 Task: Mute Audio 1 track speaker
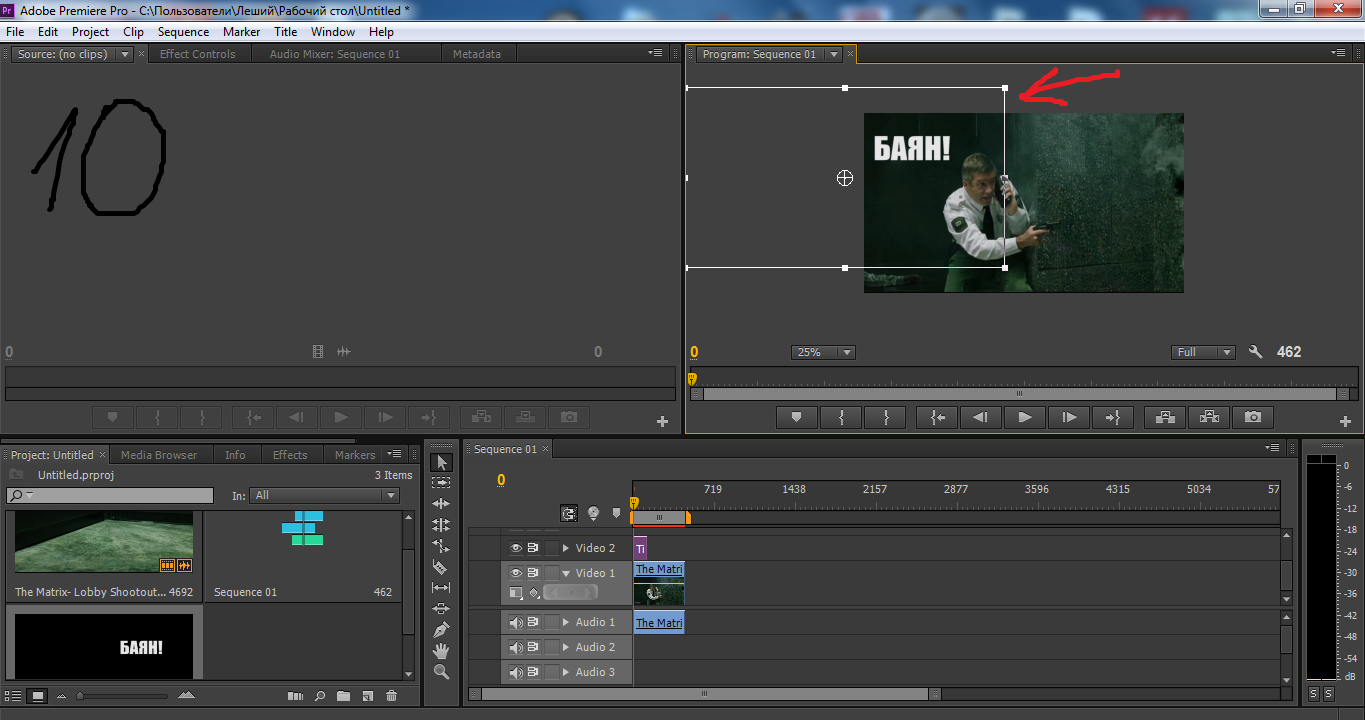[x=516, y=622]
